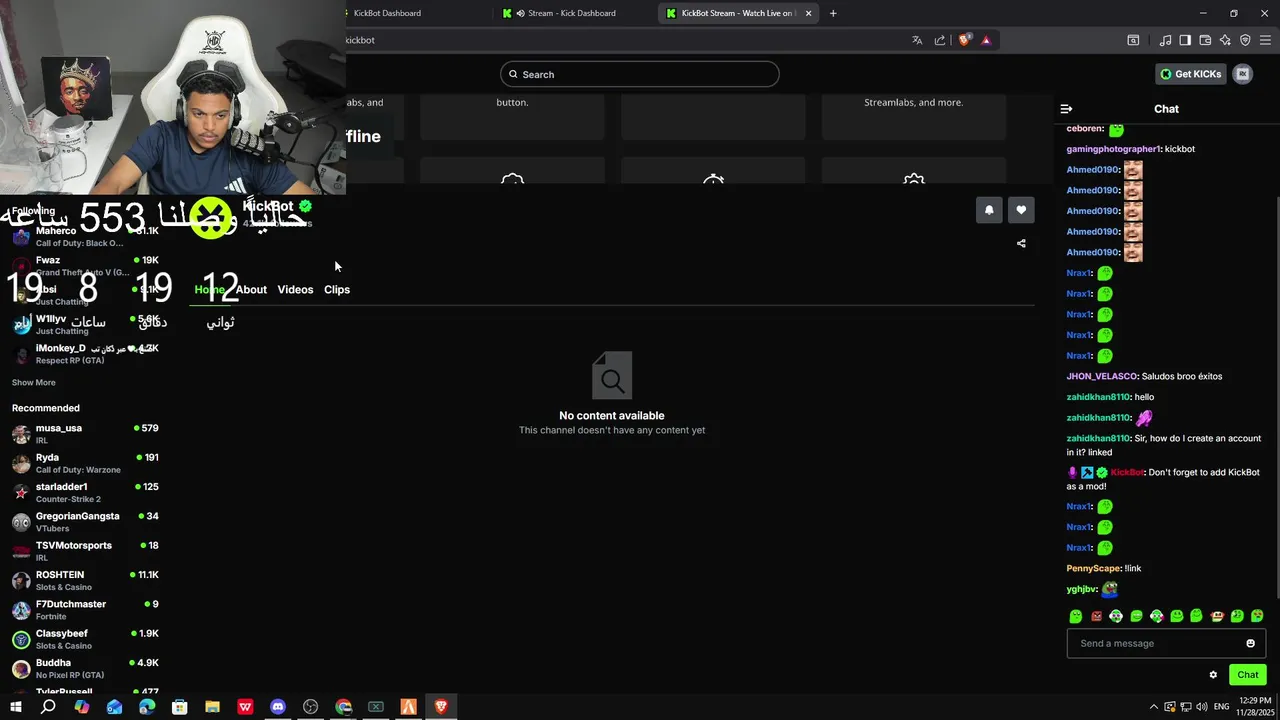Show hidden system tray icons
Viewport: 1280px width, 720px height.
click(x=1153, y=707)
